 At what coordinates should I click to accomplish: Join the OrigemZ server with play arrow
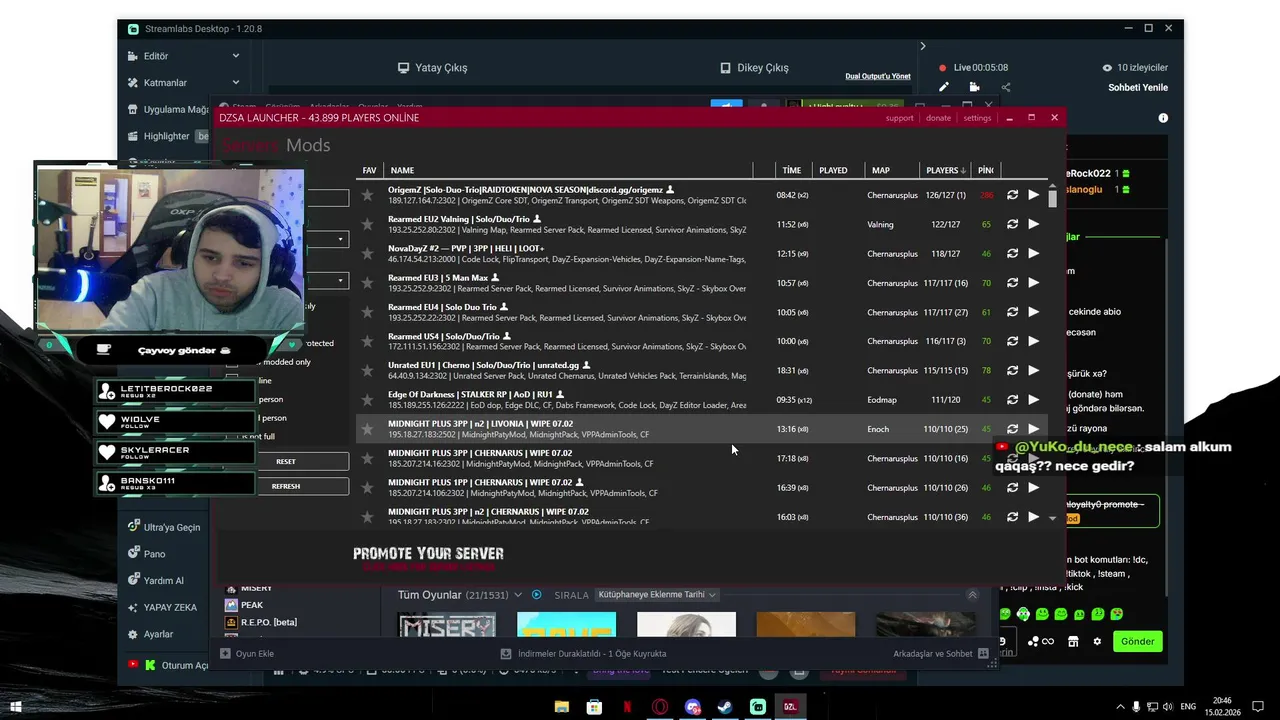[x=1034, y=195]
